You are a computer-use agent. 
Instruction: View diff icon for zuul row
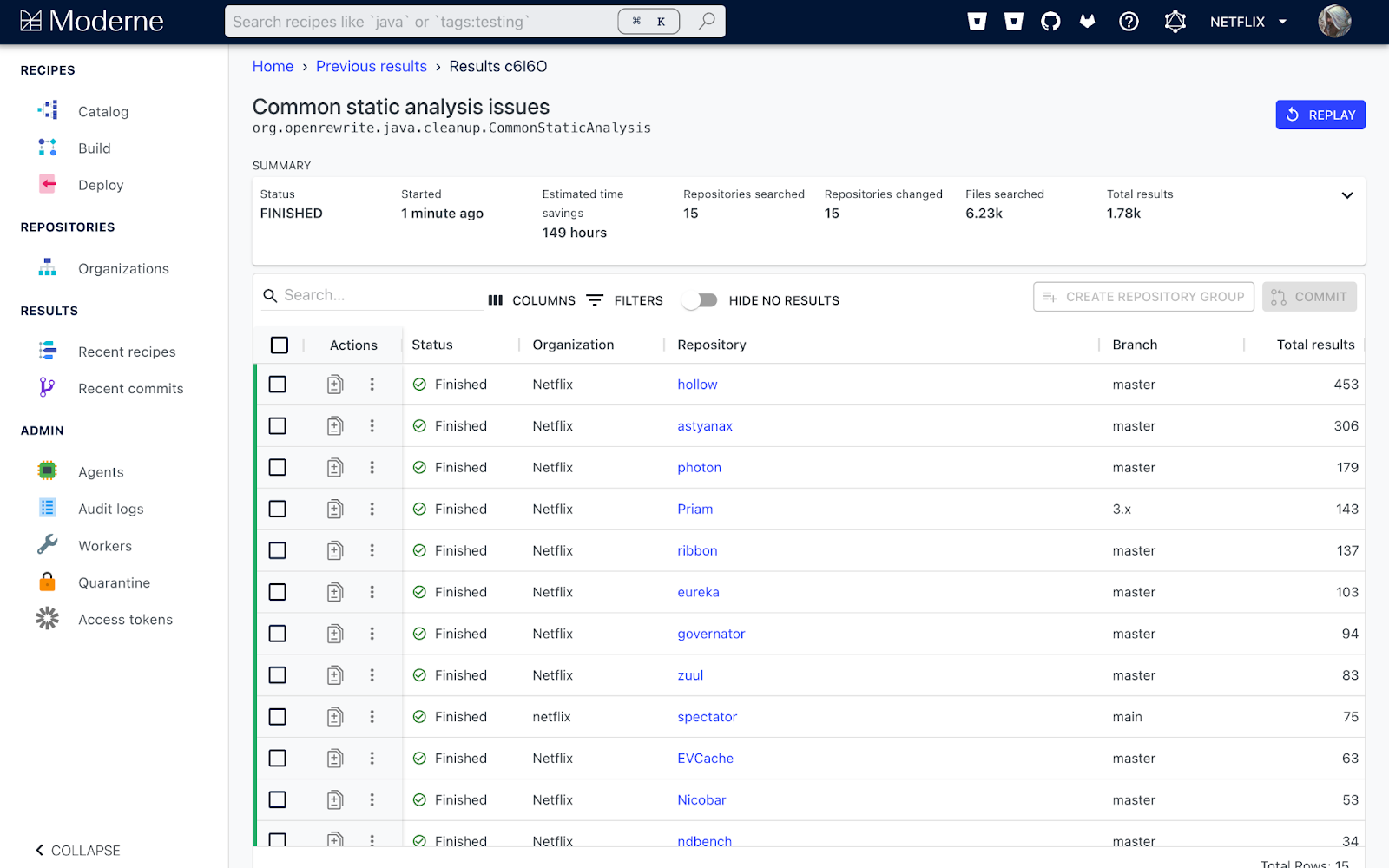(335, 675)
